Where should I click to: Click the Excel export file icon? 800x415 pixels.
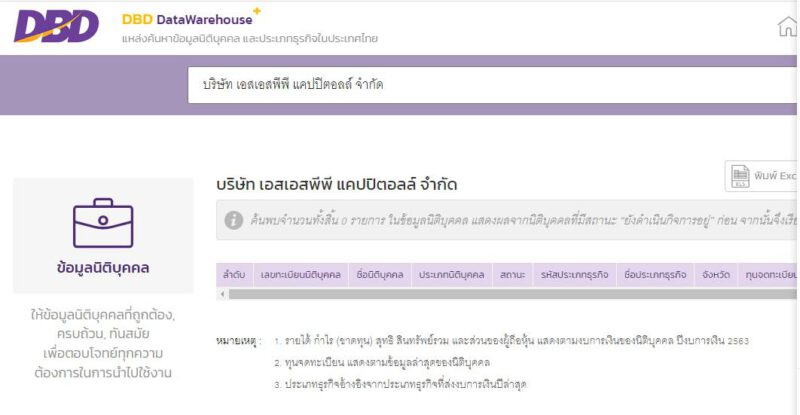[x=741, y=176]
